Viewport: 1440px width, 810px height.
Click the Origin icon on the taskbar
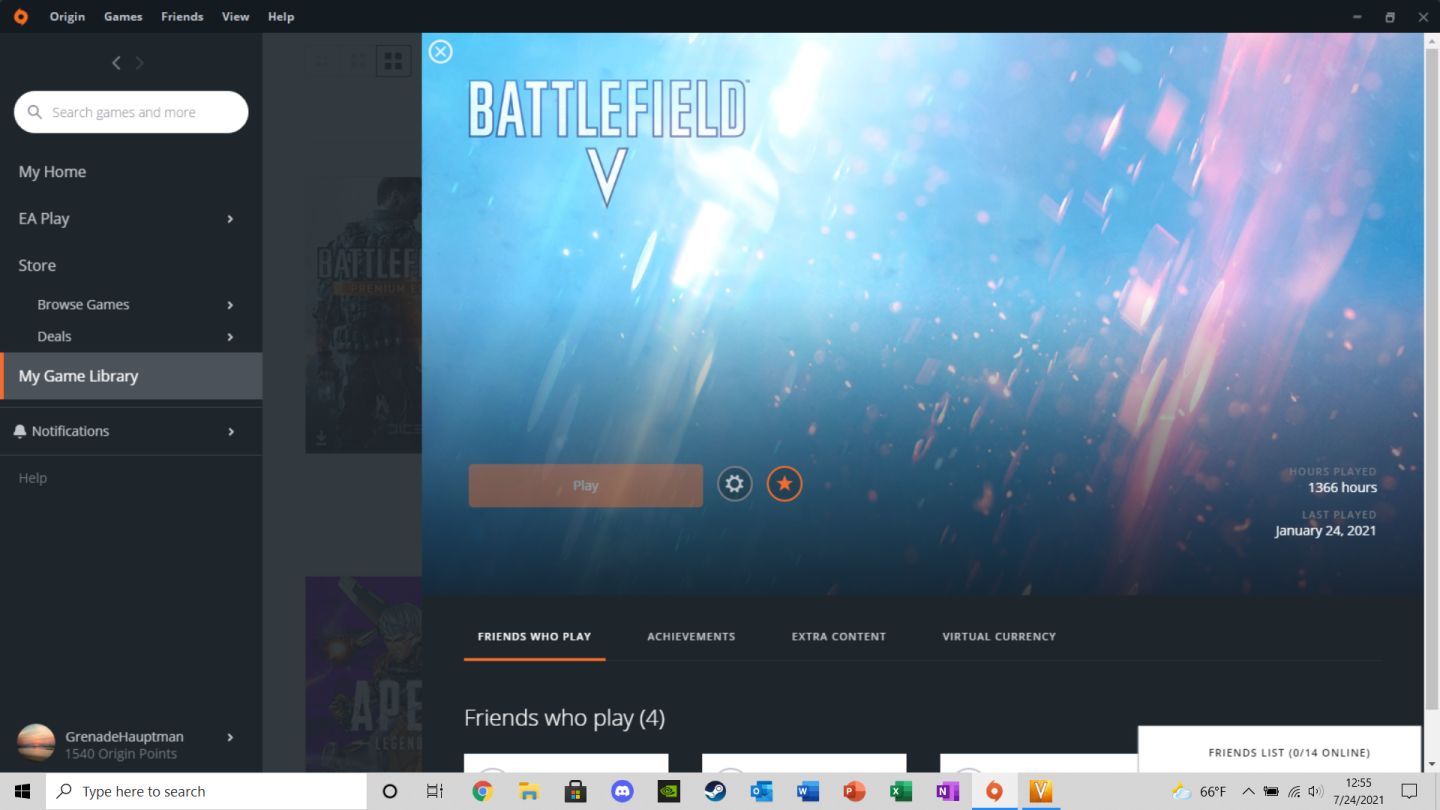994,791
